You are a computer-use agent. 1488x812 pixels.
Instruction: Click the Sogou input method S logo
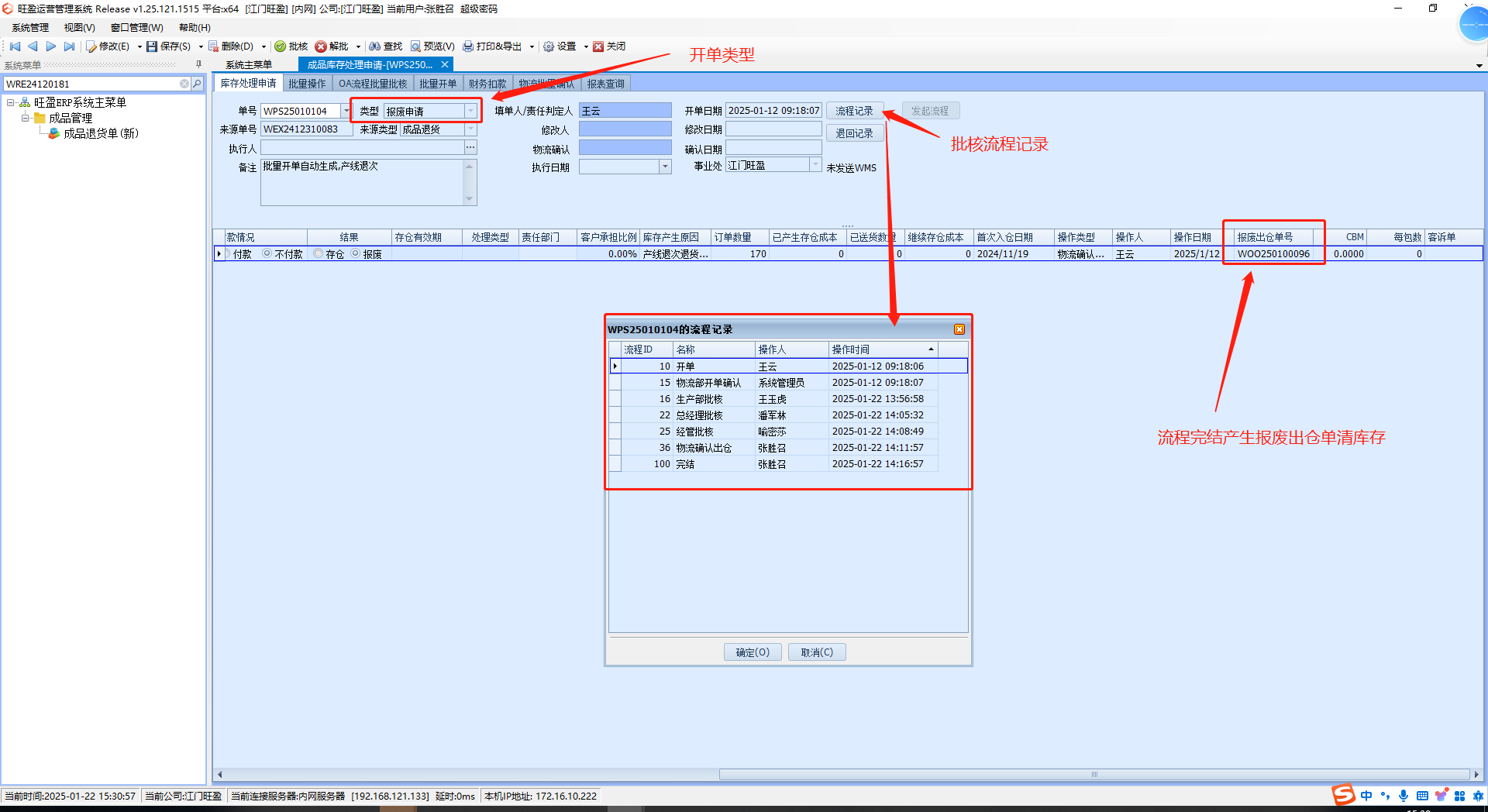[x=1344, y=795]
